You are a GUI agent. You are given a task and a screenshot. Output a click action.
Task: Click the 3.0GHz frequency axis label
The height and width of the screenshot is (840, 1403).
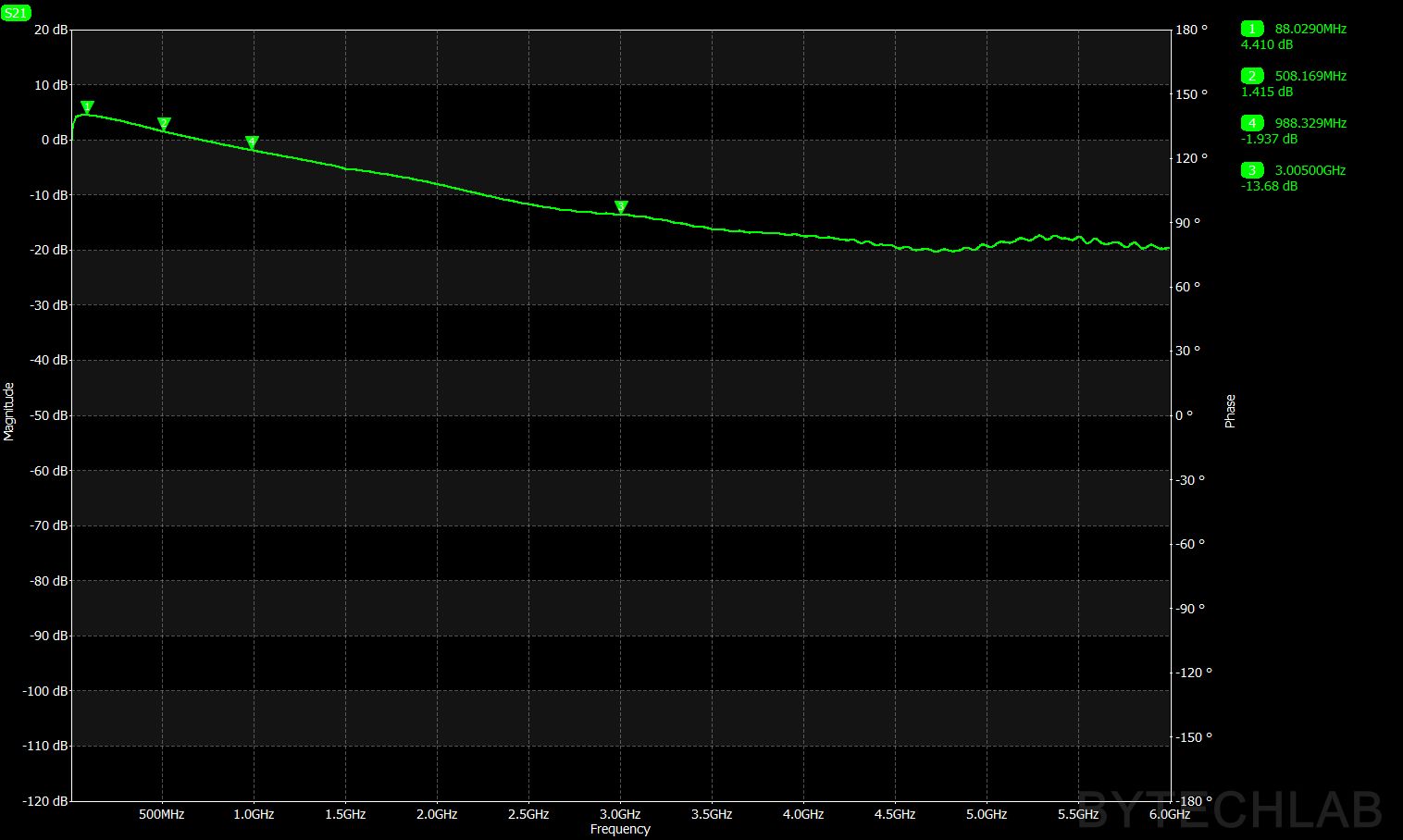click(x=620, y=814)
